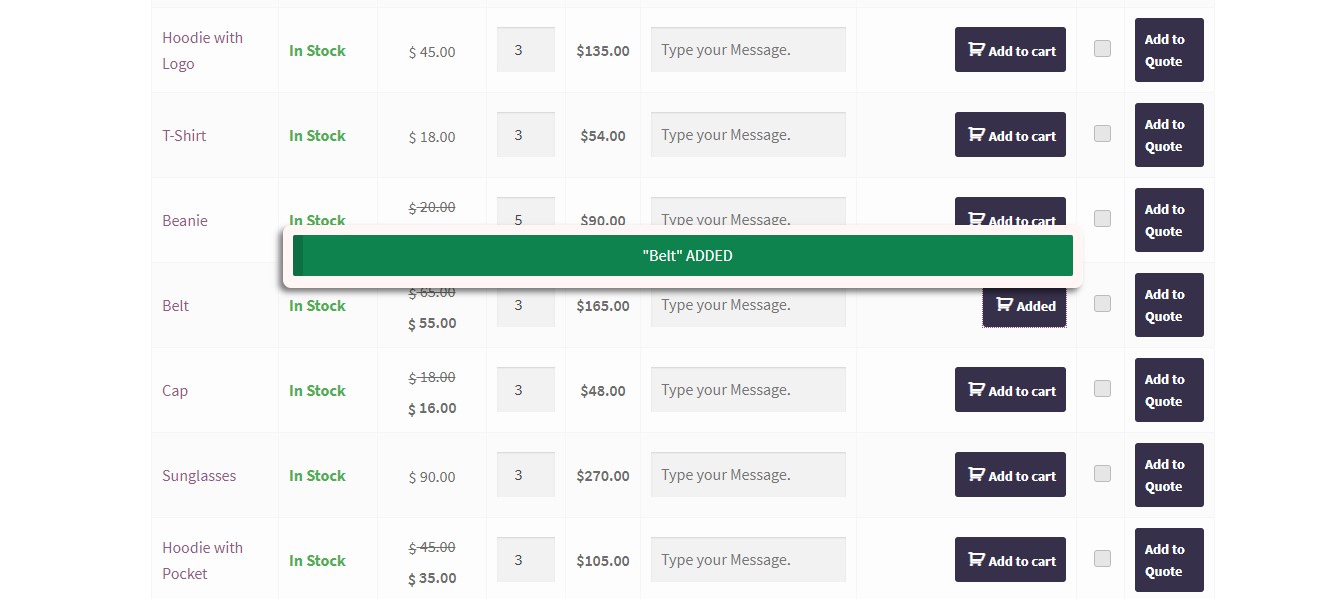Click cart icon in T-Shirt row

976,135
